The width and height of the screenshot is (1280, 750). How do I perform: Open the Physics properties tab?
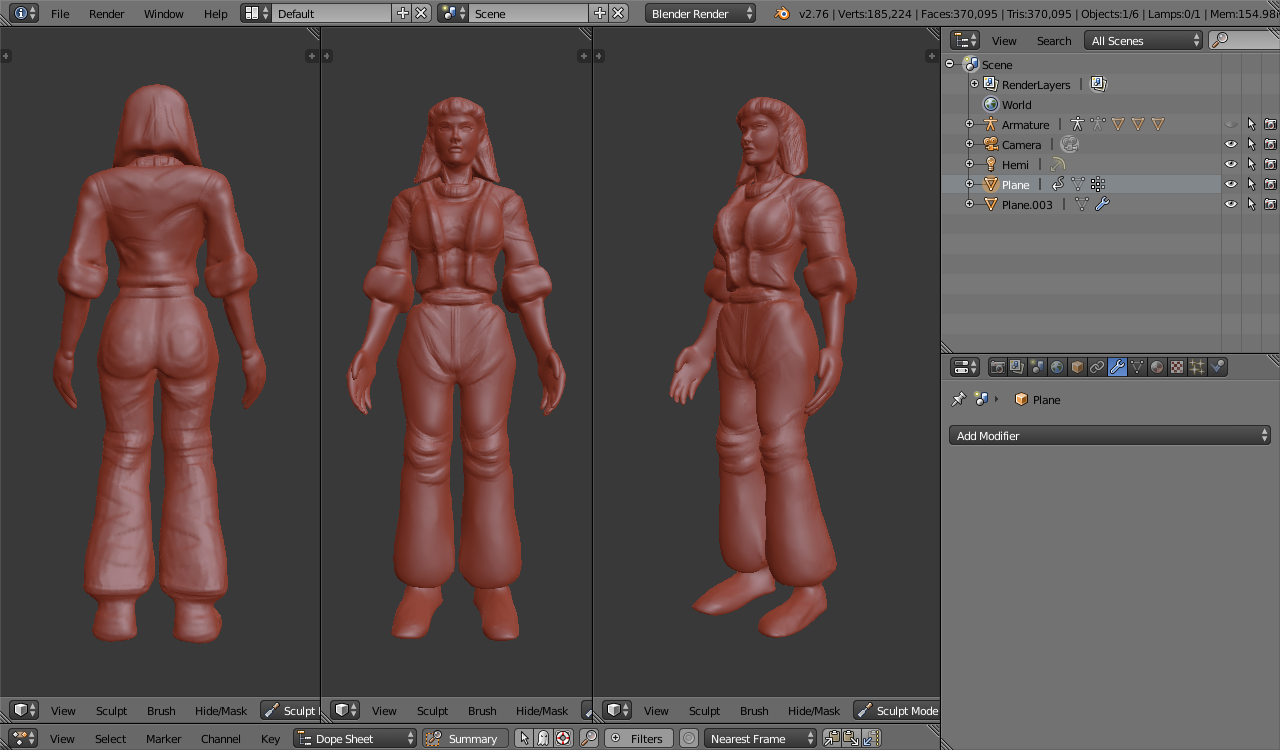coord(1217,367)
